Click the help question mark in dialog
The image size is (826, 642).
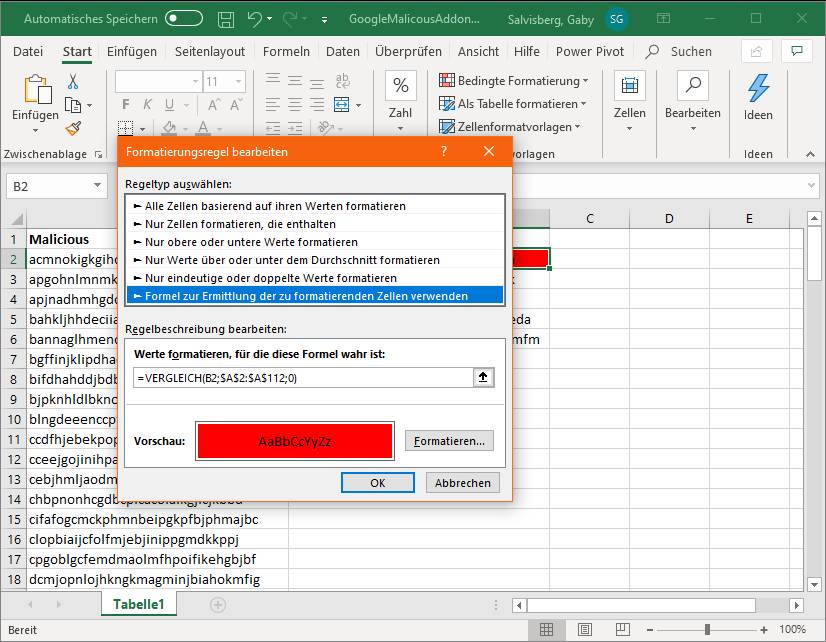click(x=443, y=151)
